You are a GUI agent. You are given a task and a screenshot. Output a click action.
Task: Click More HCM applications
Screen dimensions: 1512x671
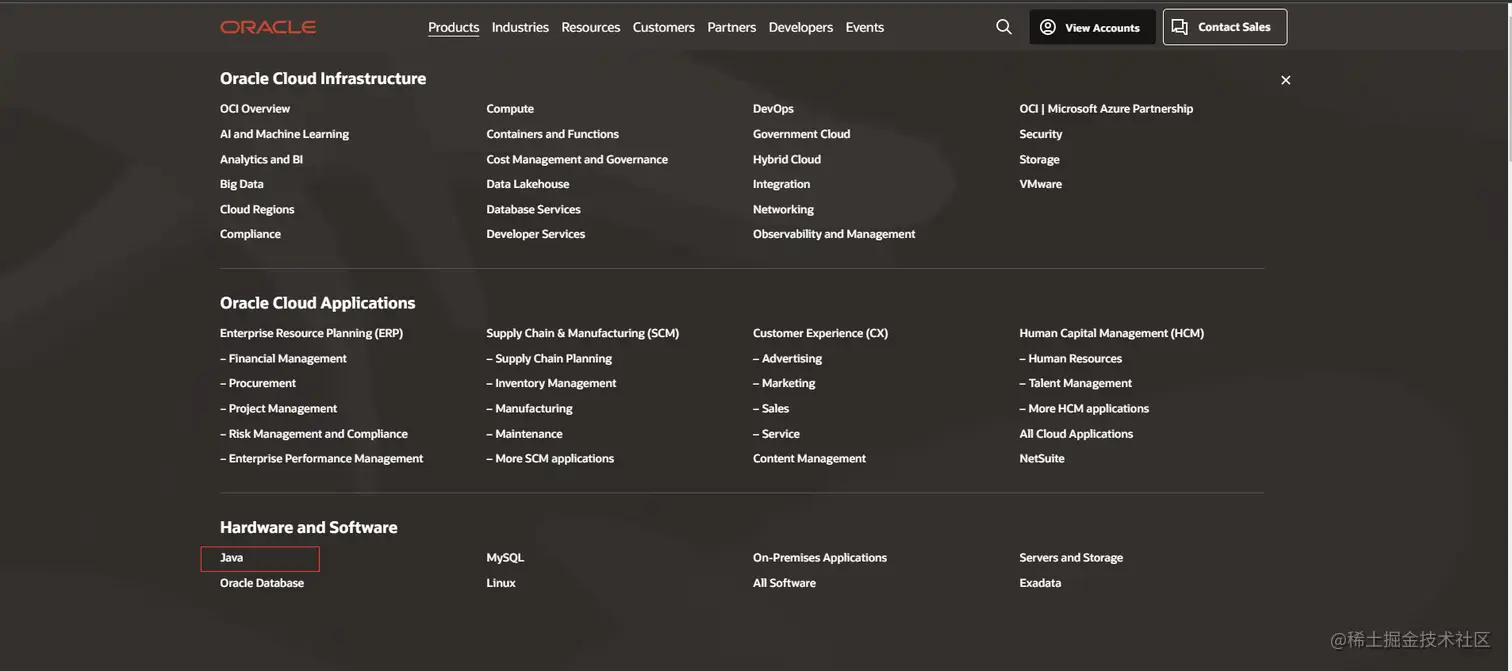point(1084,408)
